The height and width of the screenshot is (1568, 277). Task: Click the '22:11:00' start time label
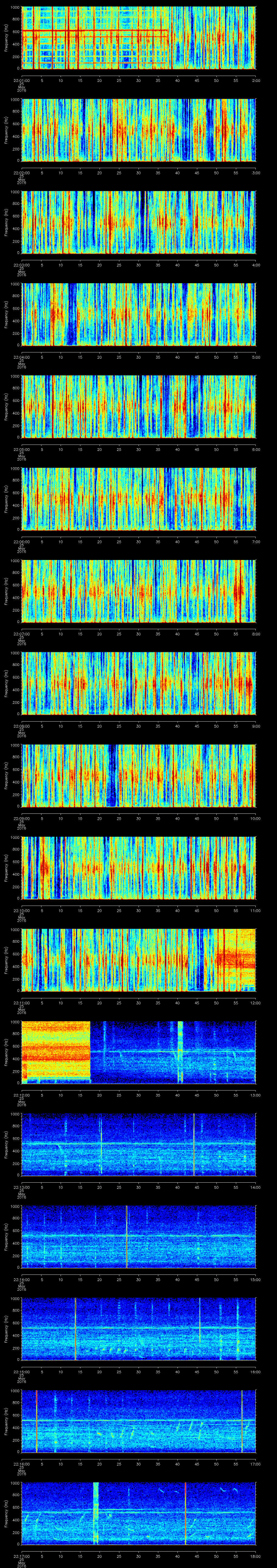(x=21, y=1003)
